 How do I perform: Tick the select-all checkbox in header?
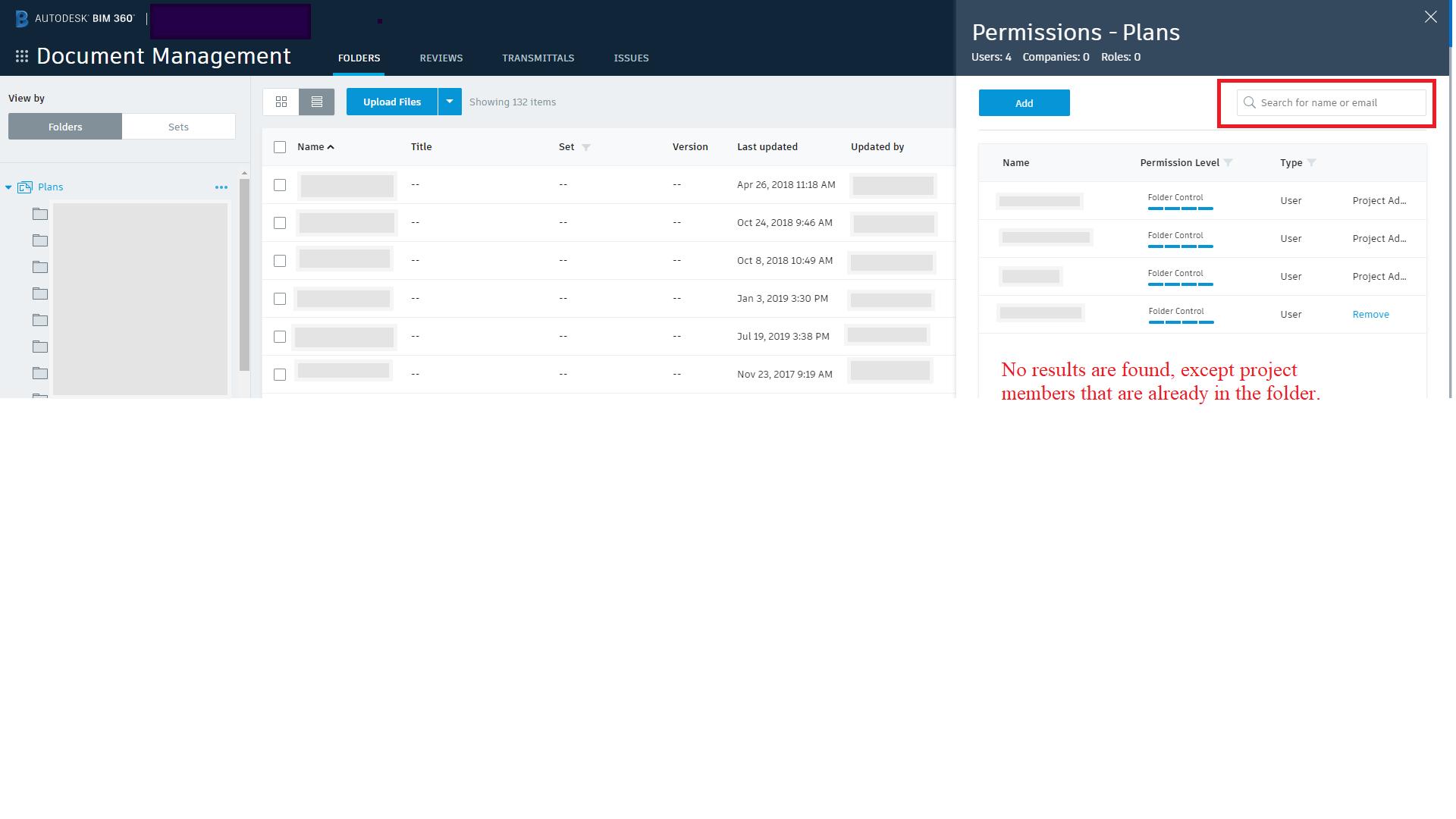[x=280, y=147]
